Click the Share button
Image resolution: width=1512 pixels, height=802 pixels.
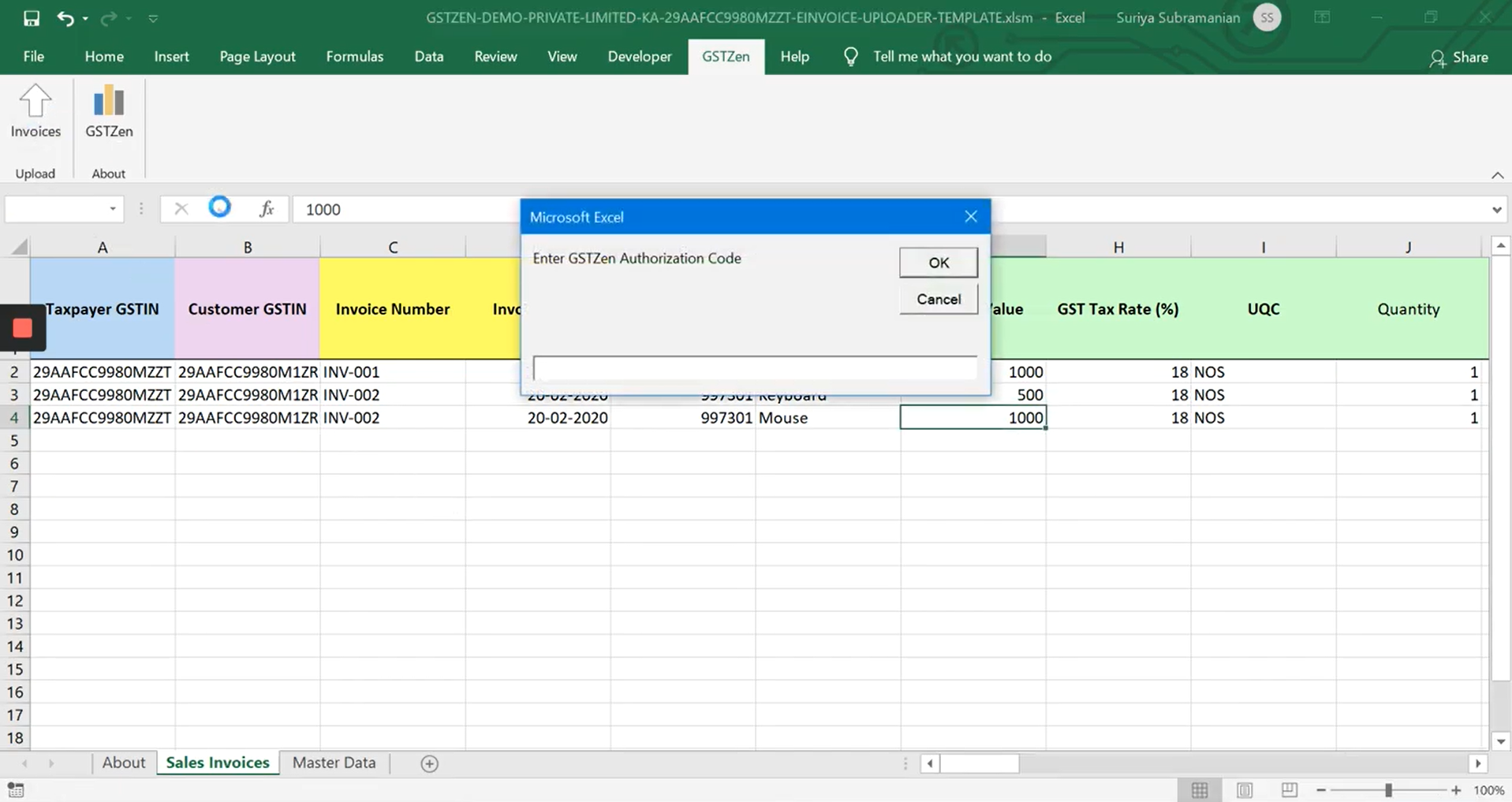1458,57
